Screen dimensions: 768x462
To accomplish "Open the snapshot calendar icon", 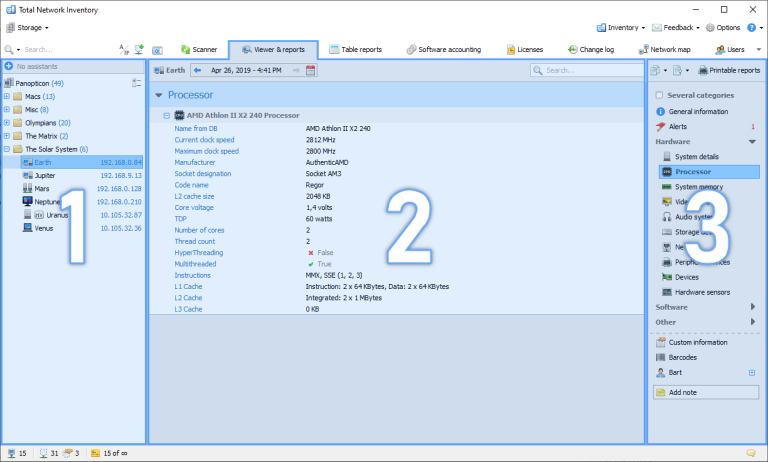I will [311, 71].
